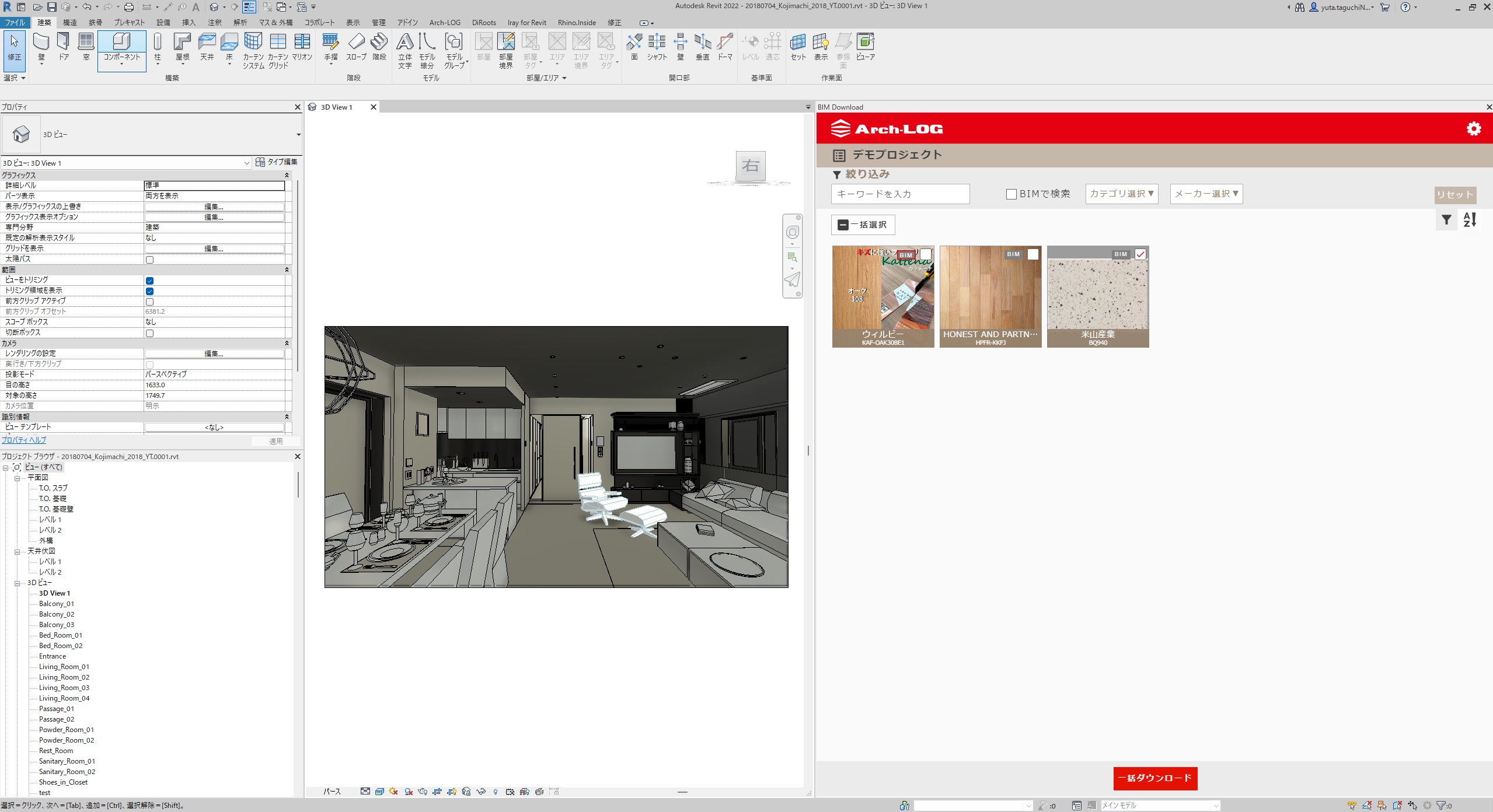This screenshot has height=812, width=1493.
Task: Uncheck the ビューをトリミング checkbox
Action: point(150,281)
